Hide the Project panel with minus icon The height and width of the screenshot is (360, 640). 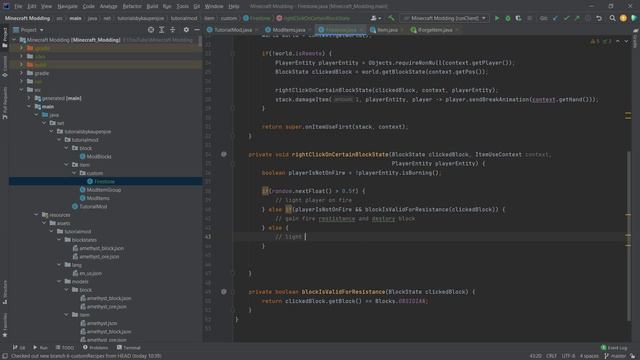pos(197,30)
